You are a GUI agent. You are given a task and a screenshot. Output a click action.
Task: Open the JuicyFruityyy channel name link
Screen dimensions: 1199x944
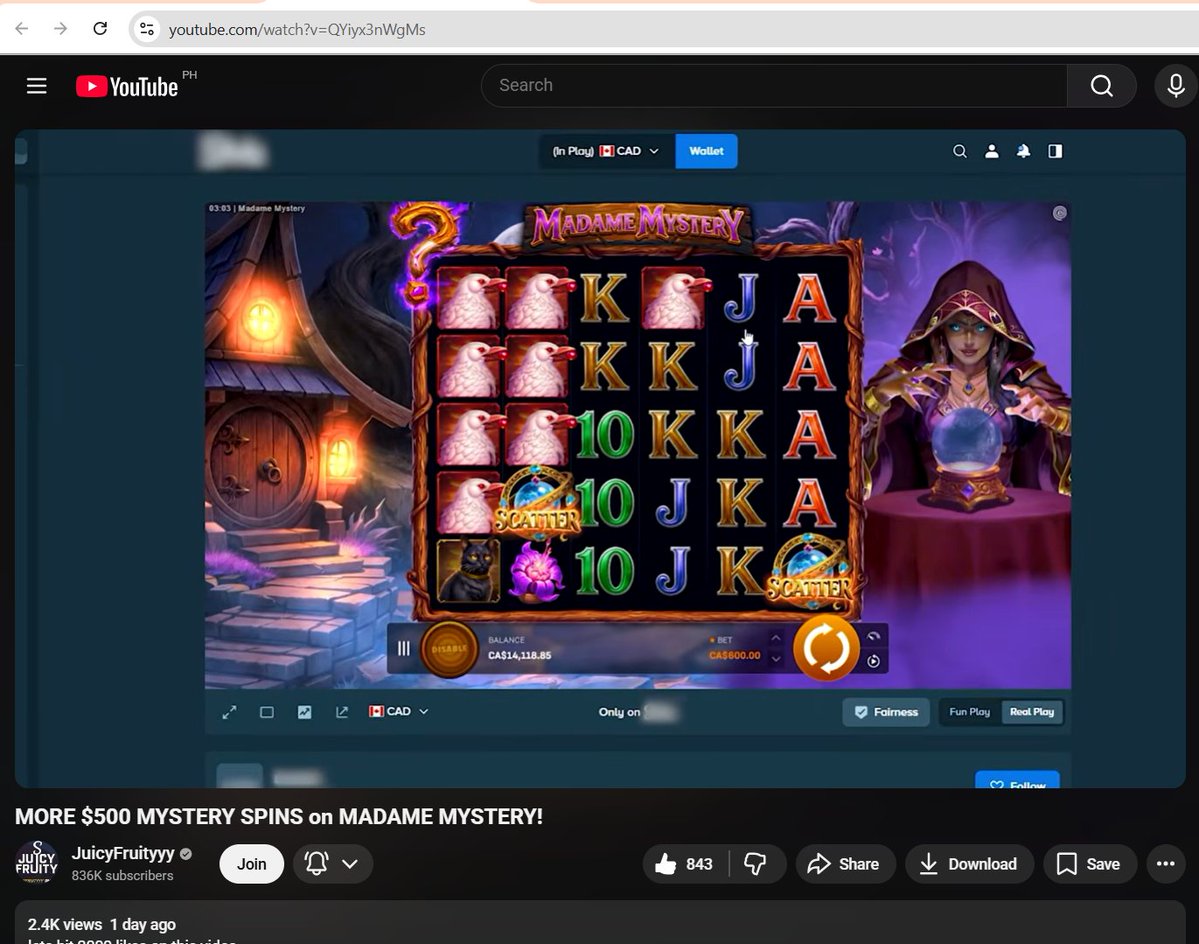(123, 853)
